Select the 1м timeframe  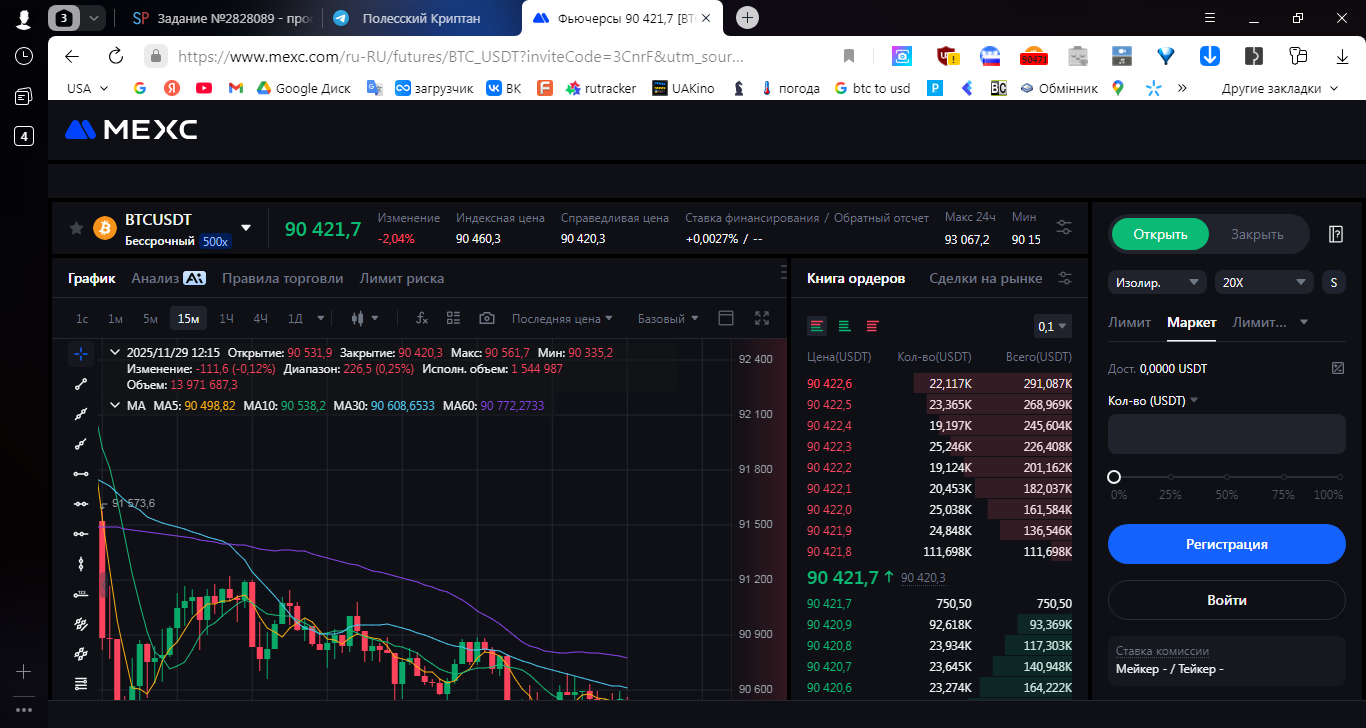click(115, 318)
